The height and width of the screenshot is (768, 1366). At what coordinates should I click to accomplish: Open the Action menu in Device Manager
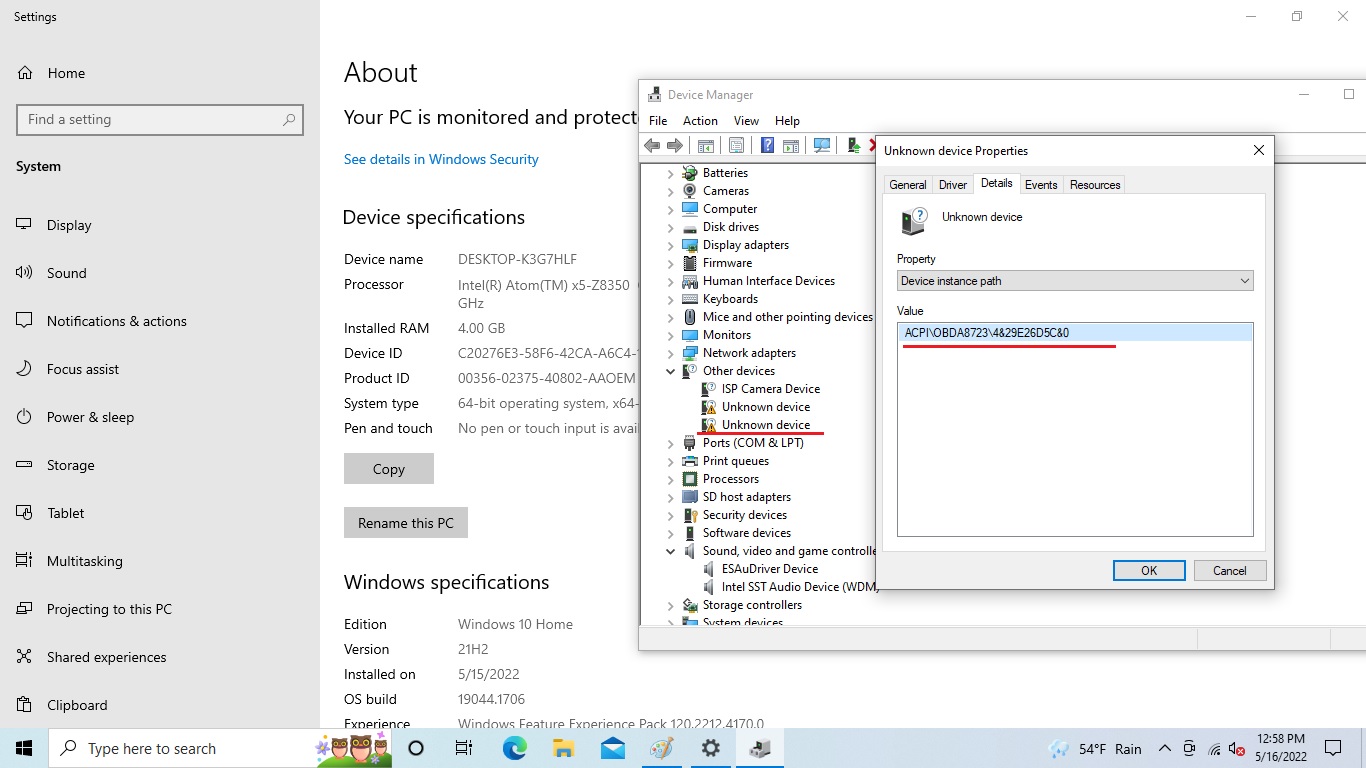[x=700, y=120]
